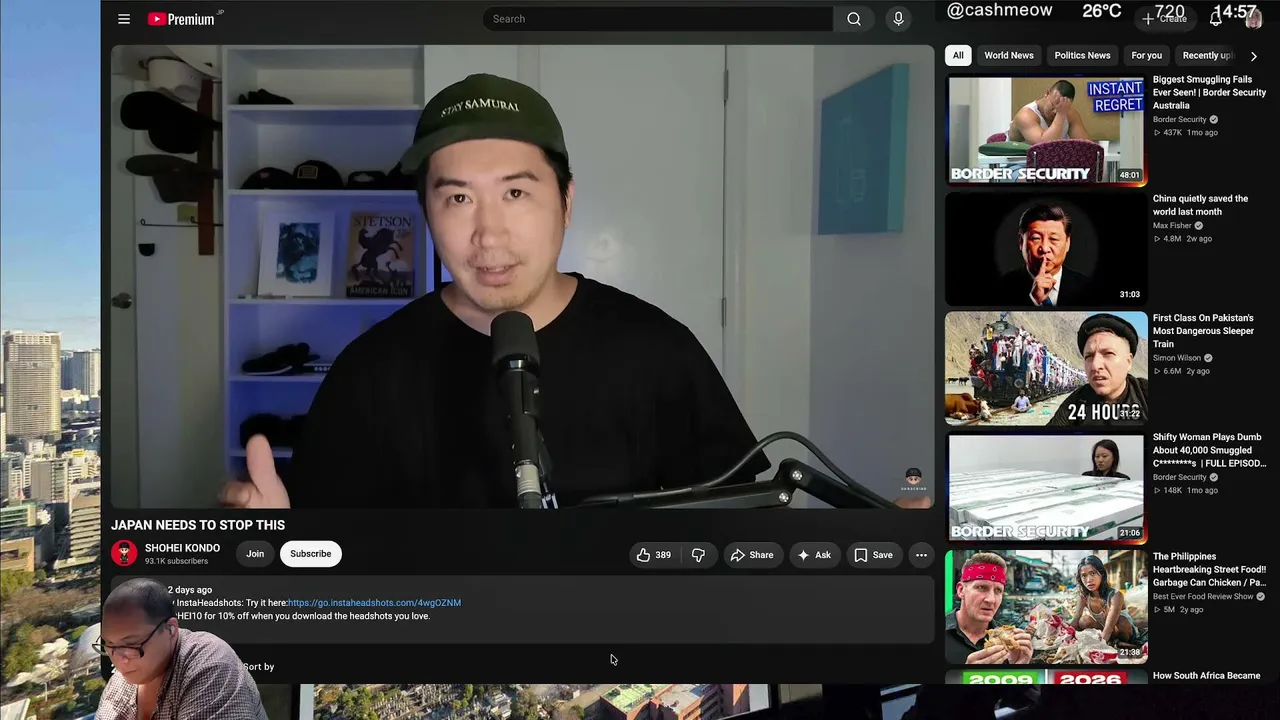1280x720 pixels.
Task: Open the YouTube guide hamburger menu
Action: point(124,19)
